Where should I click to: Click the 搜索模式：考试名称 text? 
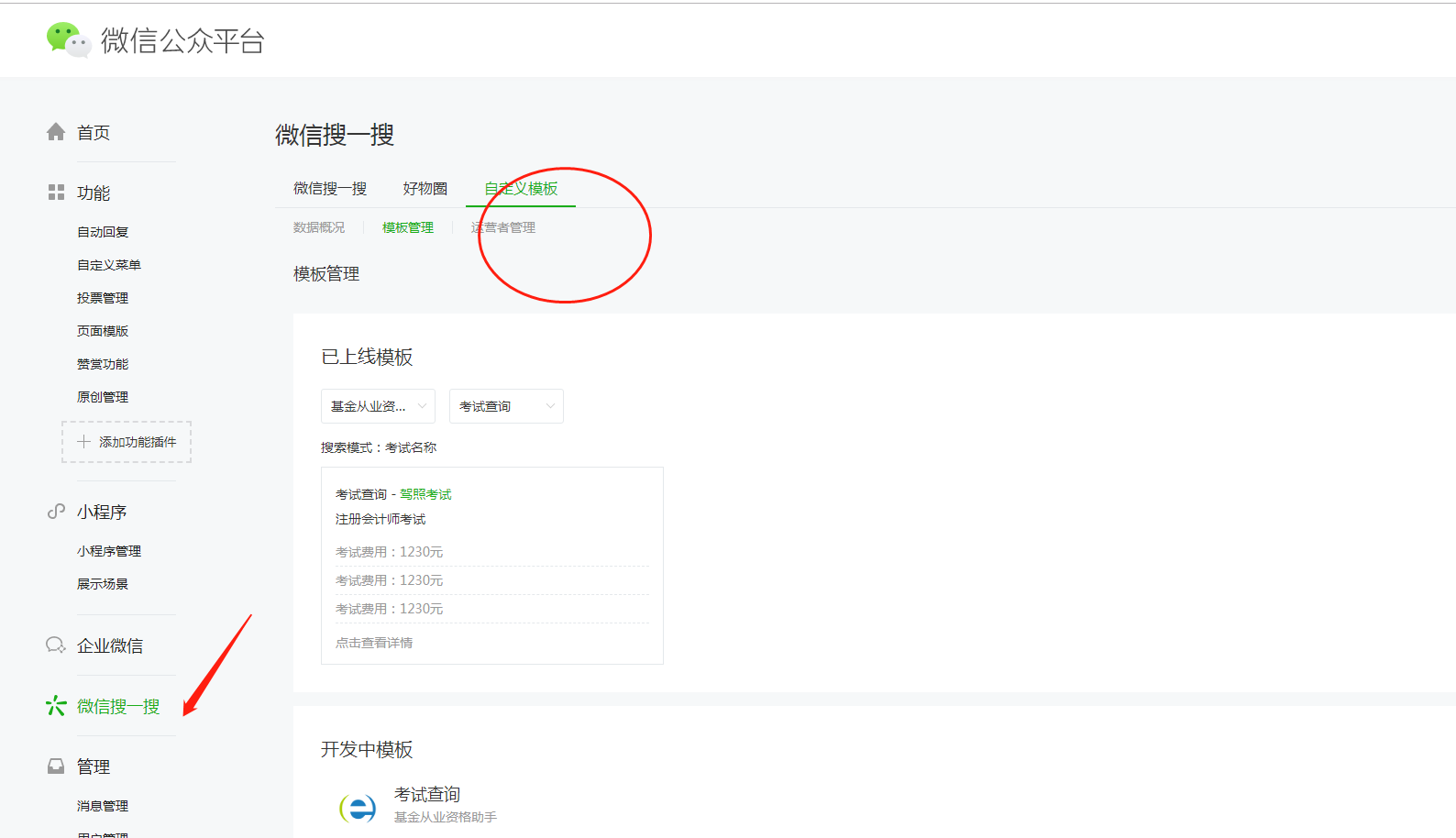point(379,447)
